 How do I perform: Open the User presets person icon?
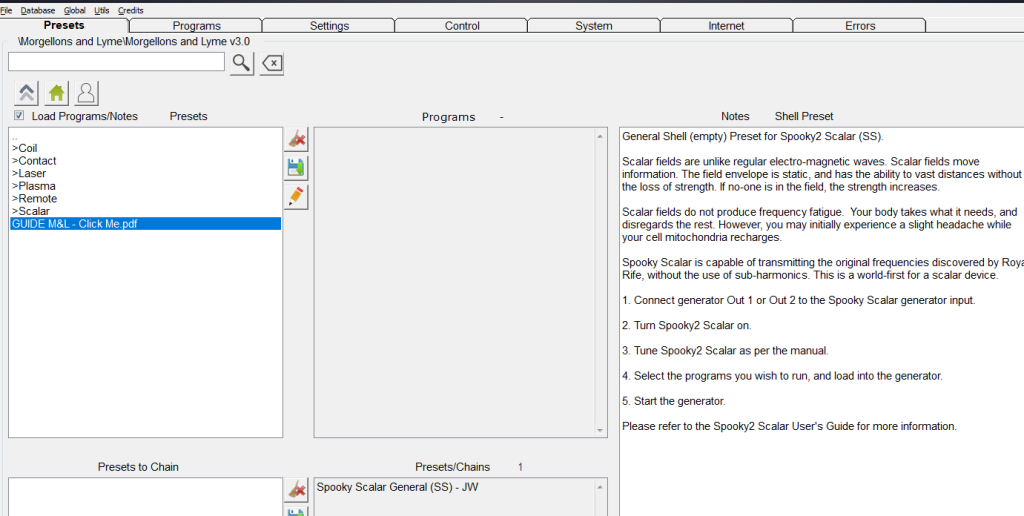point(86,93)
